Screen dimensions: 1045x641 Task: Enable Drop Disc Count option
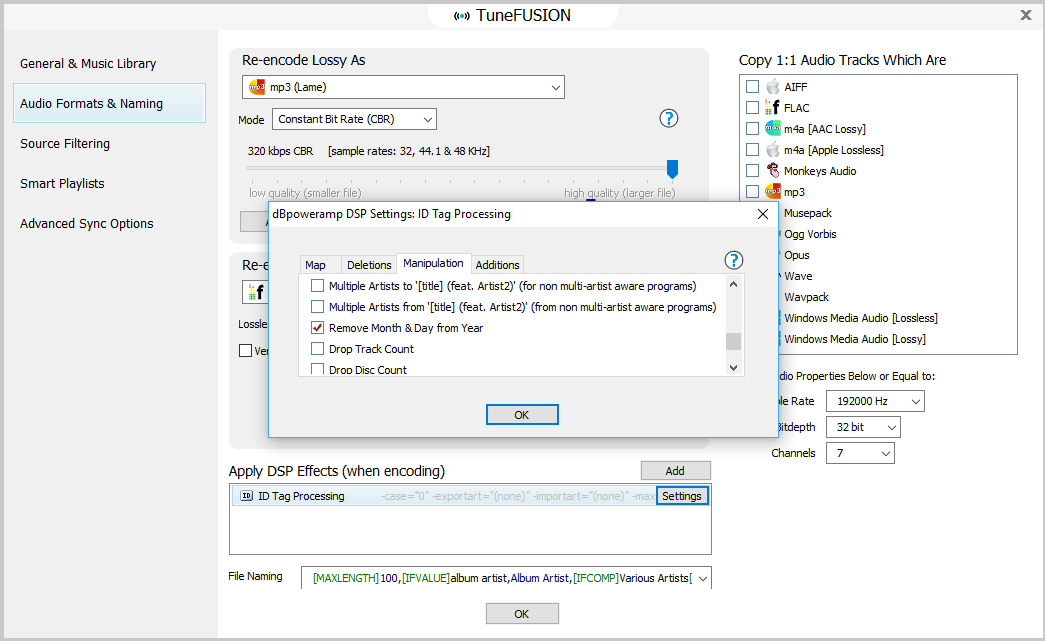(x=317, y=369)
